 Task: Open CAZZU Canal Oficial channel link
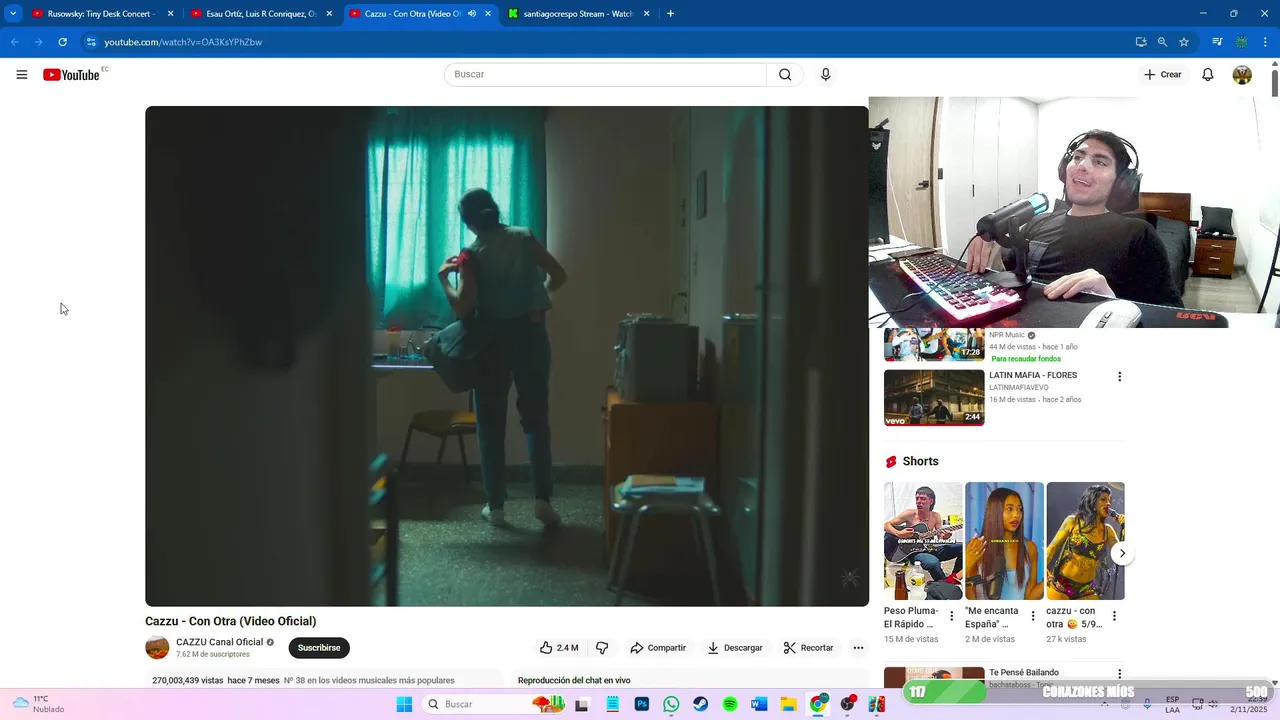[219, 642]
